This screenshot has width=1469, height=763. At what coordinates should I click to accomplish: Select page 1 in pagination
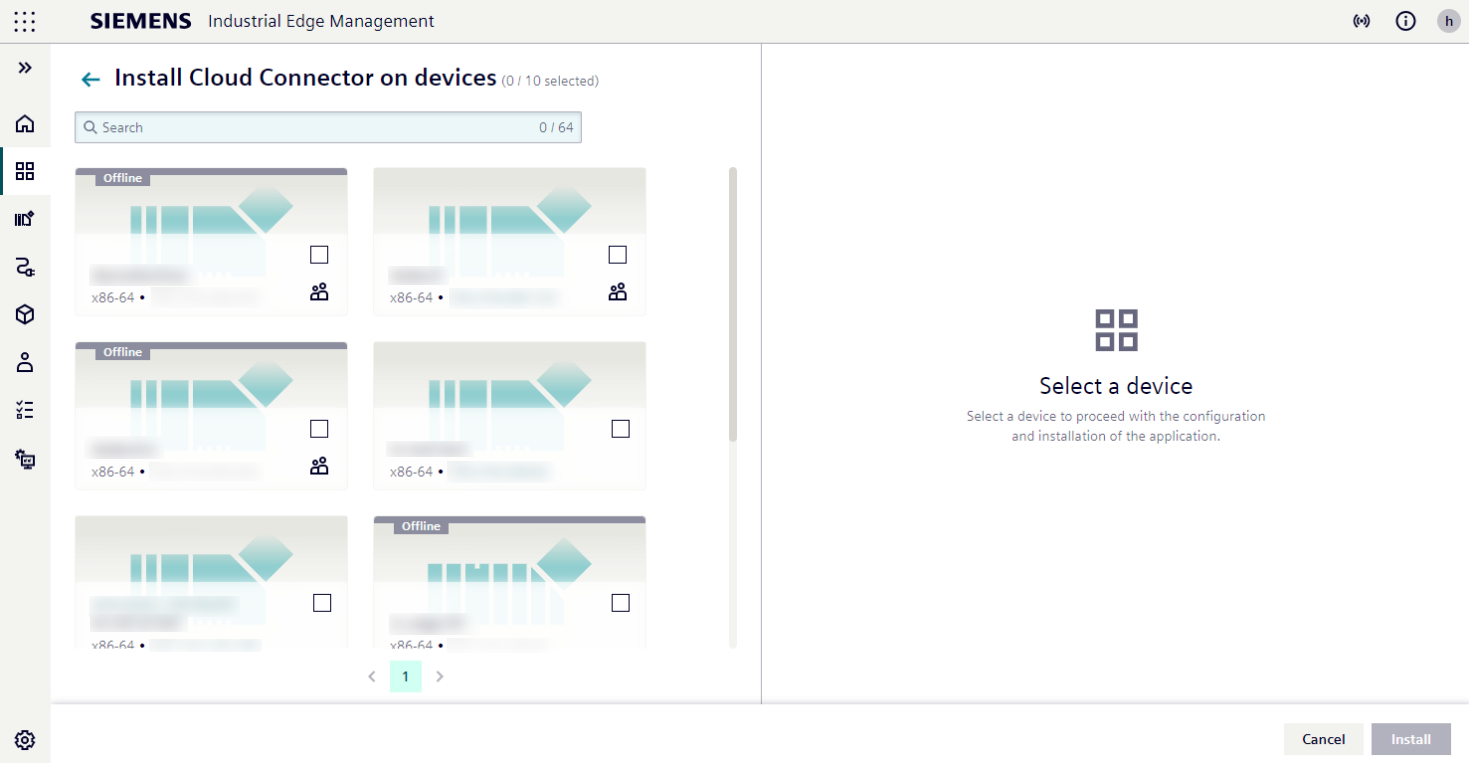405,676
